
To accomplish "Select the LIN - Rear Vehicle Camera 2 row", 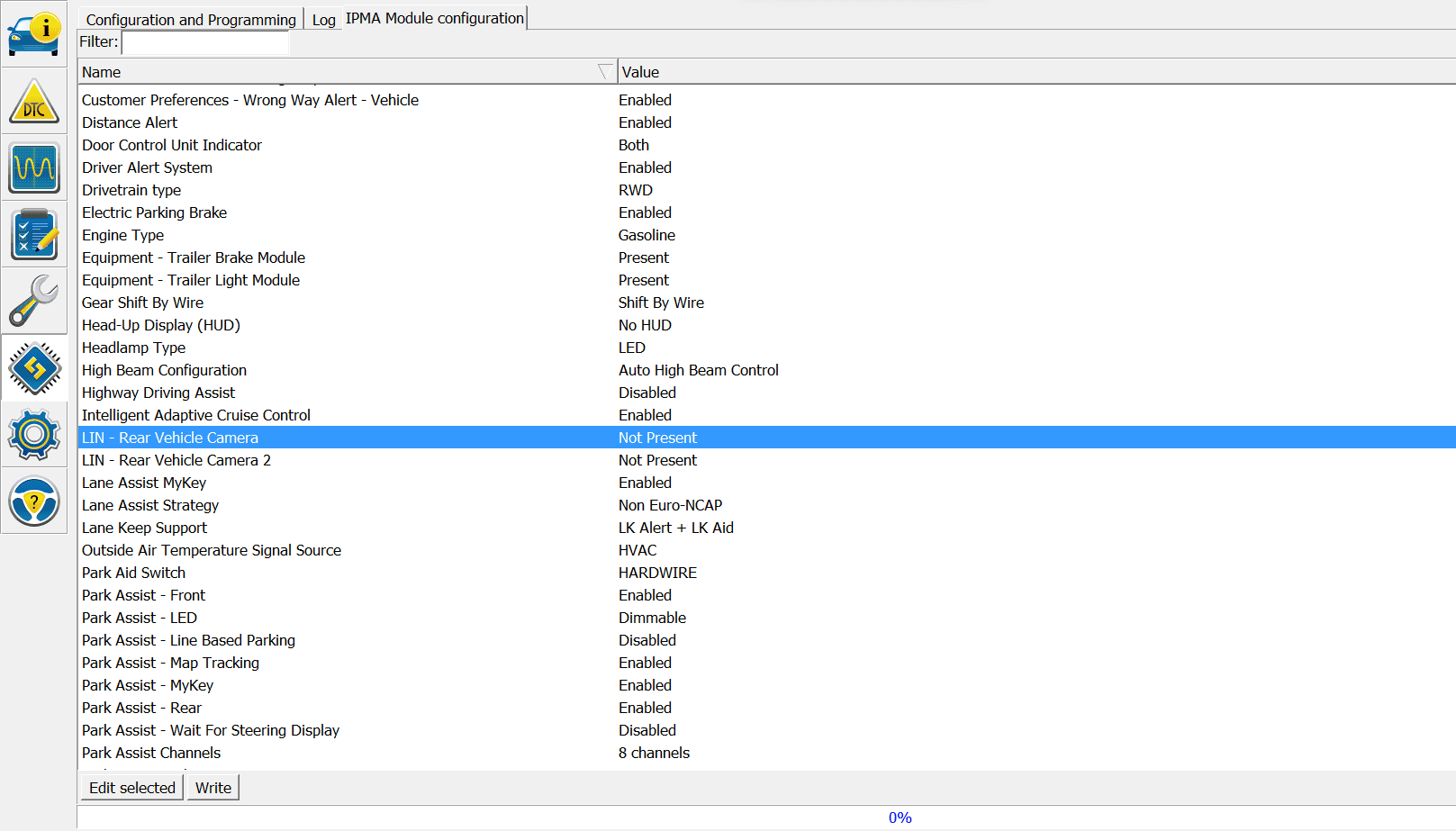I will pyautogui.click(x=176, y=460).
